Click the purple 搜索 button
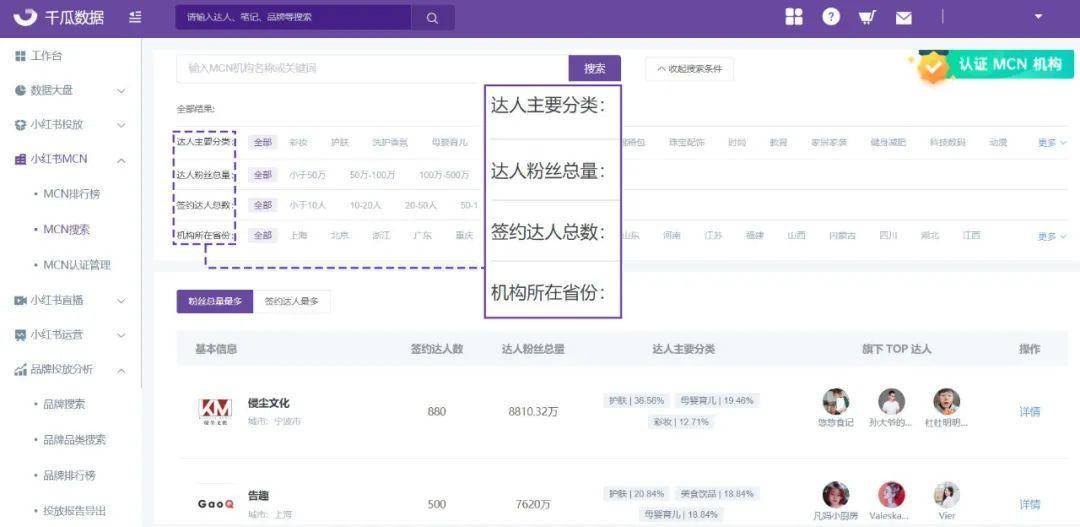This screenshot has height=527, width=1080. click(x=595, y=68)
